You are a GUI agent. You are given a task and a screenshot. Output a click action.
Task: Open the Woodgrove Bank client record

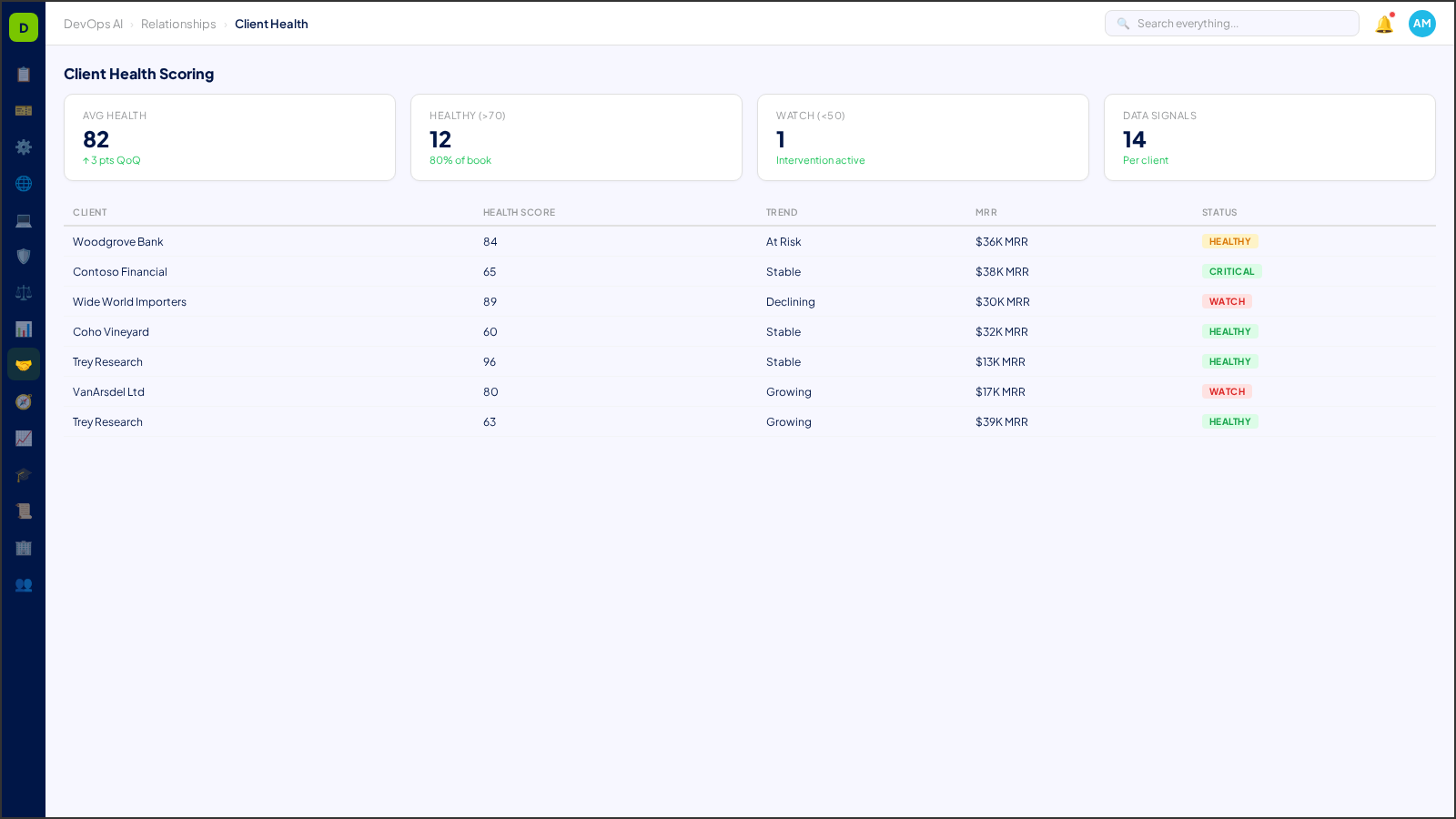[x=118, y=242]
